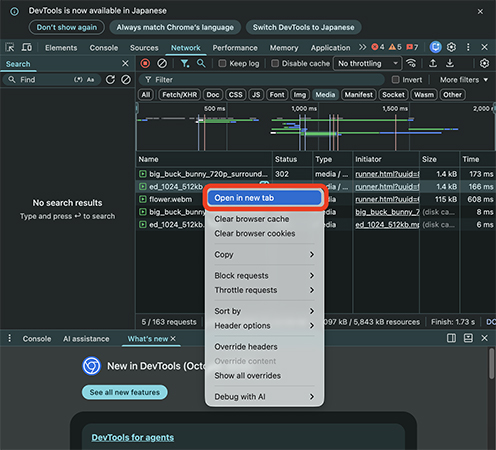This screenshot has height=450, width=496.
Task: Toggle the device toolbar icon
Action: pos(27,47)
